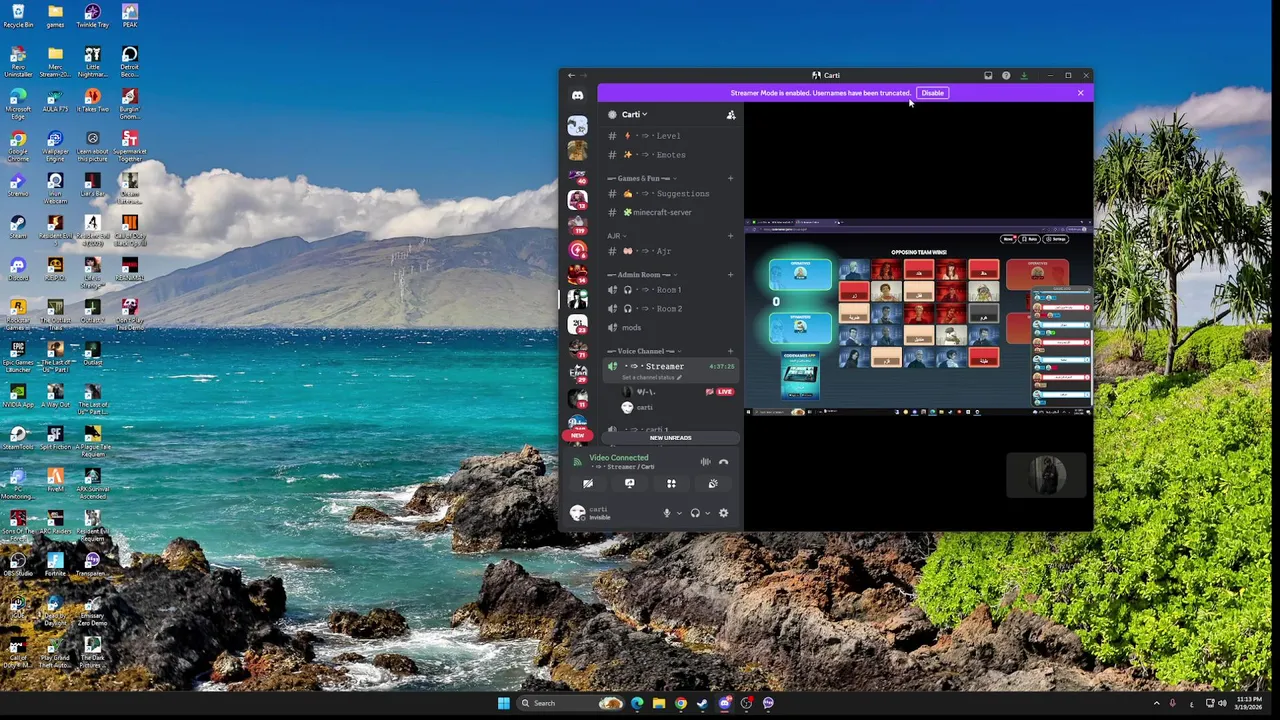Open Recycle Bin on the desktop
The width and height of the screenshot is (1280, 720).
pyautogui.click(x=18, y=16)
